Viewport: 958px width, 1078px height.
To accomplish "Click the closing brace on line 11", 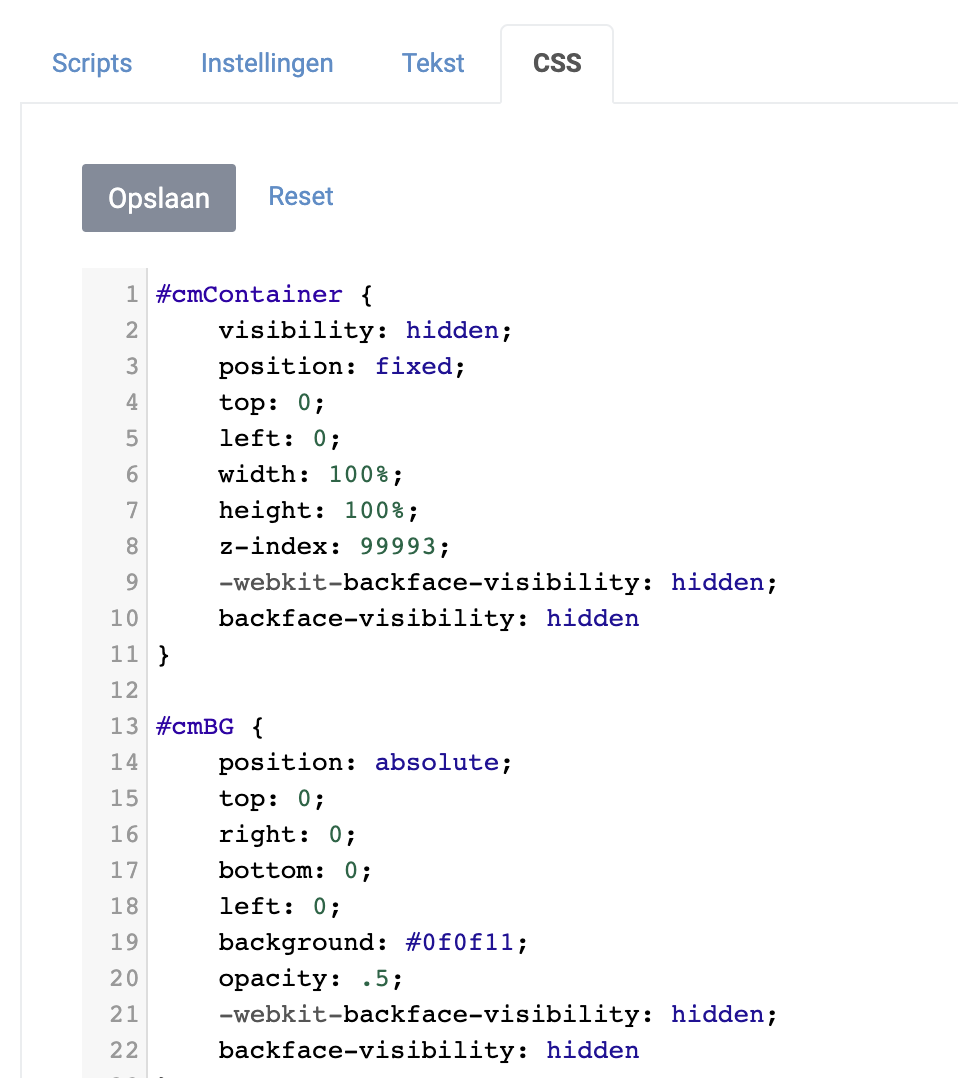I will (x=163, y=654).
